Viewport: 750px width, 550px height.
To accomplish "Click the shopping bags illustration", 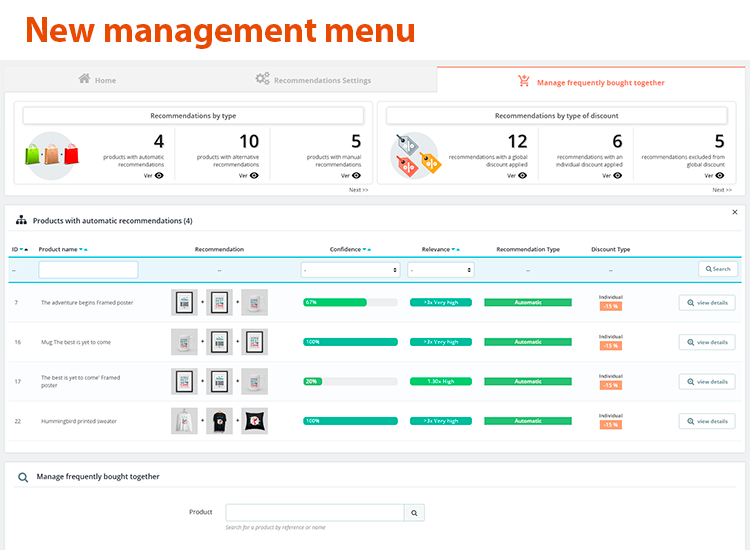I will 52,155.
